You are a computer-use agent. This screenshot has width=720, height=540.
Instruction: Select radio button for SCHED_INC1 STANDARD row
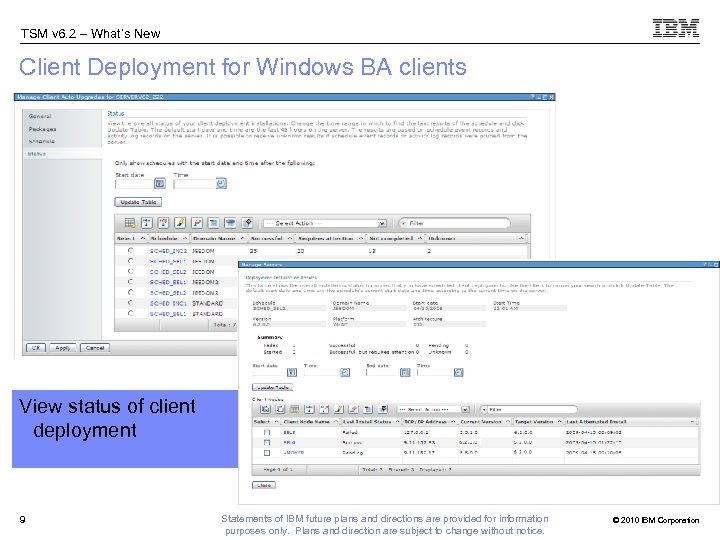pos(130,303)
